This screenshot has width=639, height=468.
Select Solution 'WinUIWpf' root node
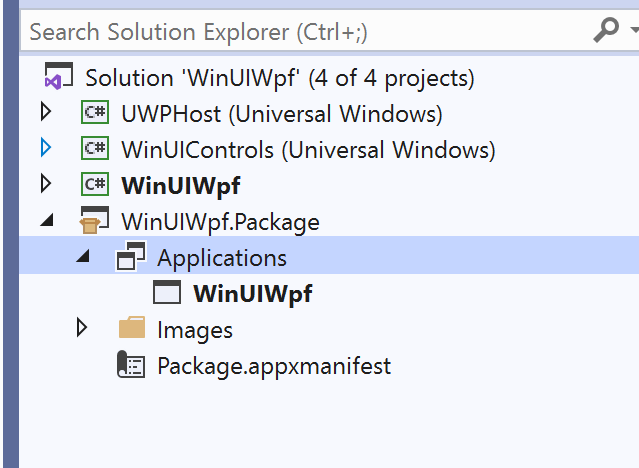(x=280, y=78)
